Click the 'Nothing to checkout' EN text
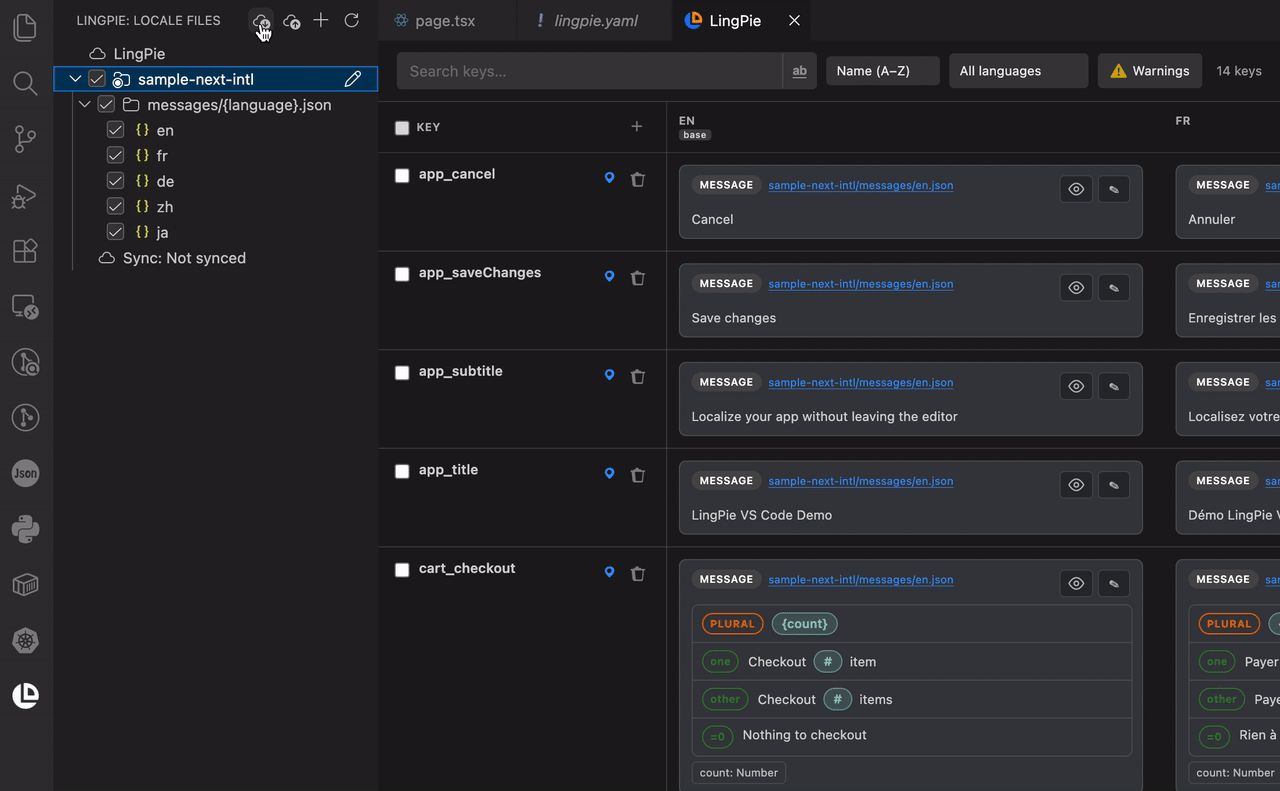This screenshot has width=1280, height=791. coord(804,735)
